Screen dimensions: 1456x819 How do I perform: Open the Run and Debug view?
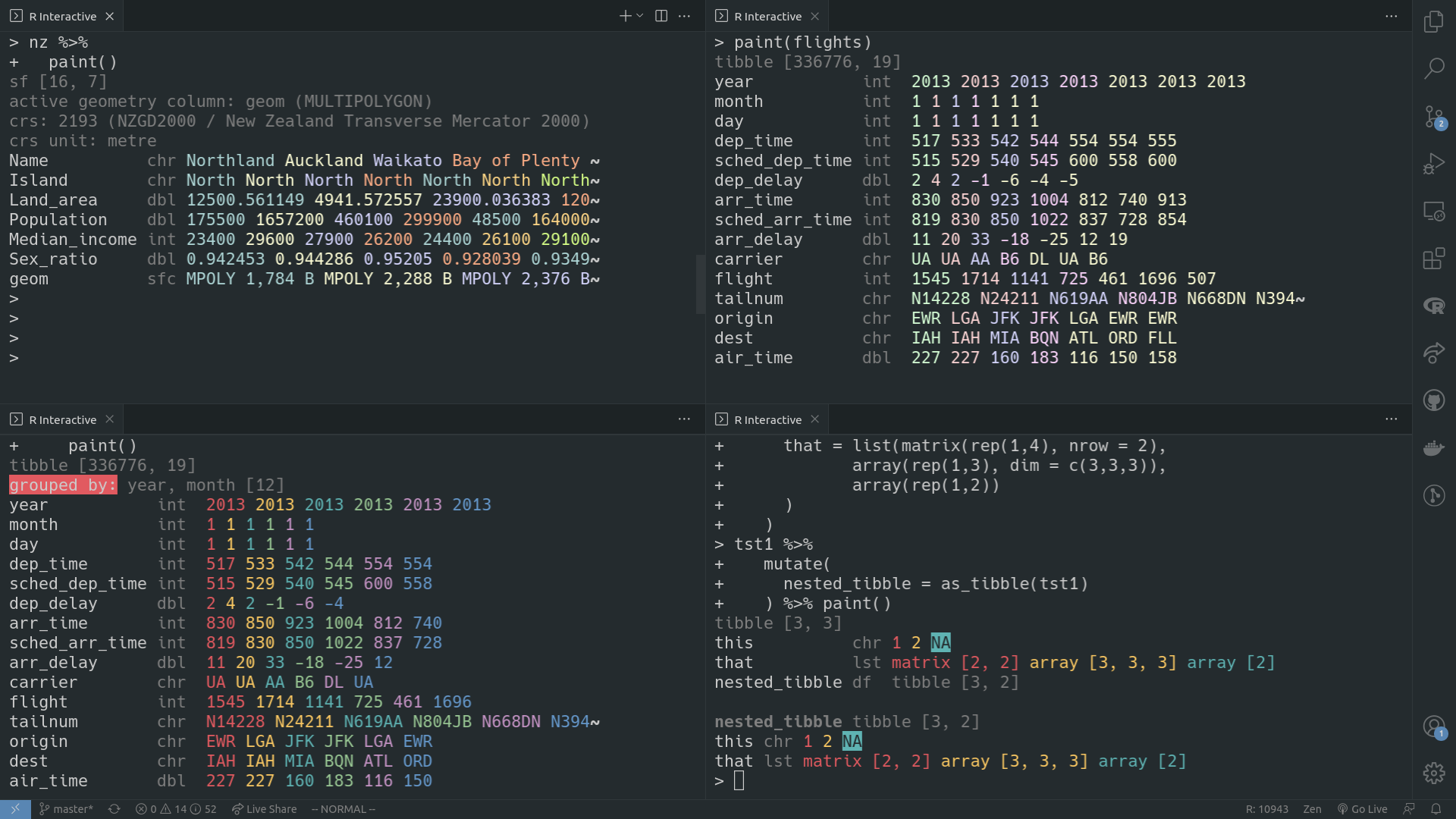1433,164
